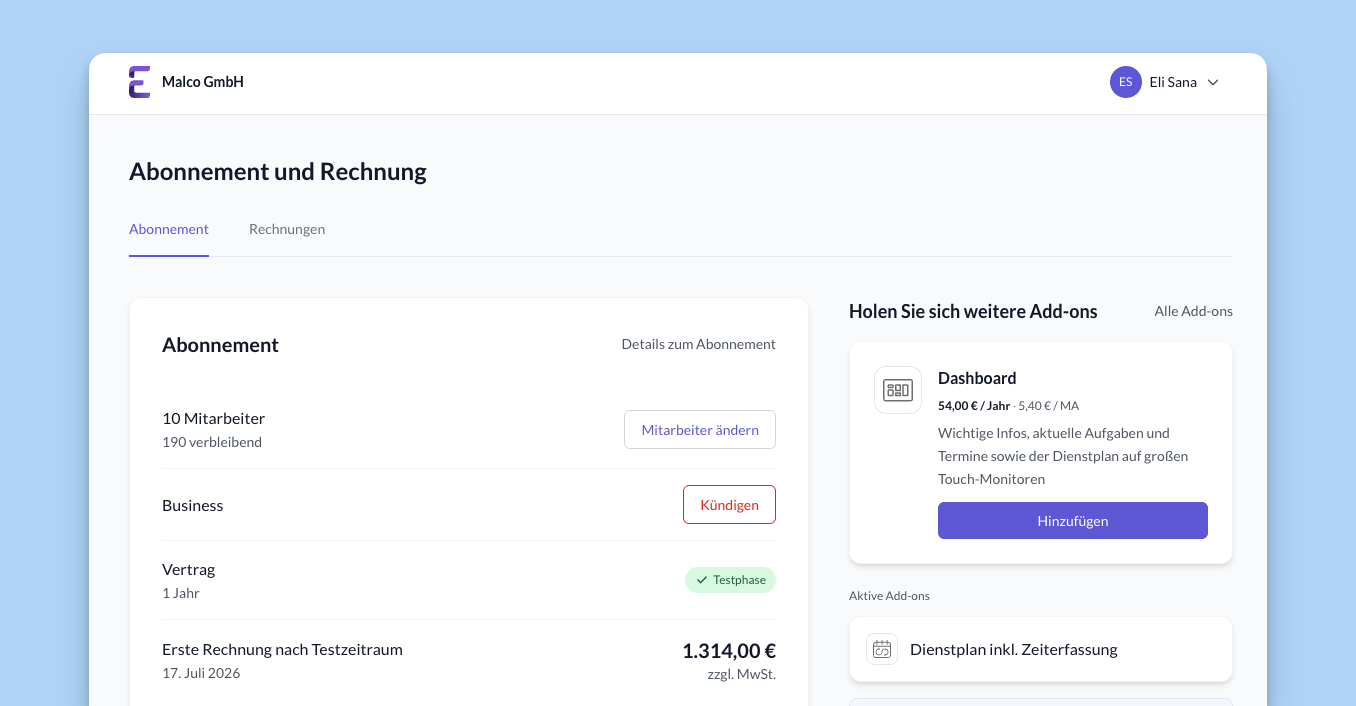
Task: Click the 190 verbleibend text
Action: tap(212, 442)
